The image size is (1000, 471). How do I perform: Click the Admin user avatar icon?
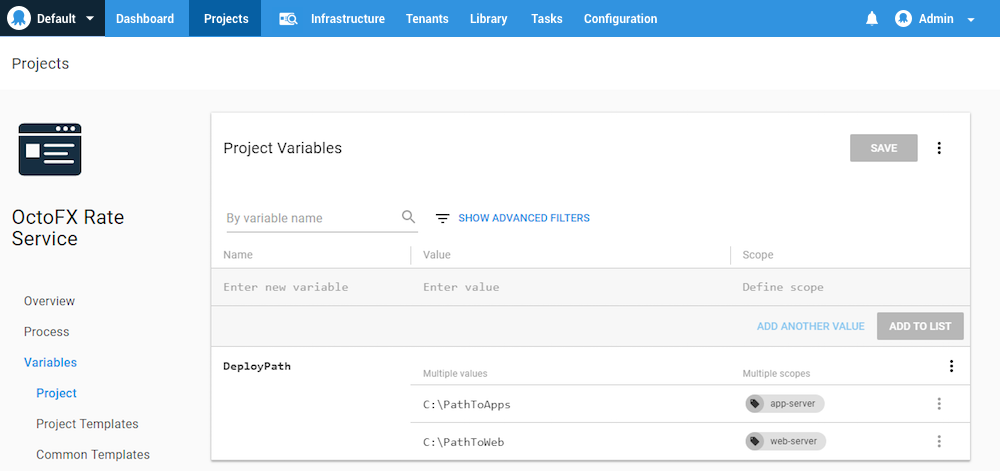tap(903, 19)
